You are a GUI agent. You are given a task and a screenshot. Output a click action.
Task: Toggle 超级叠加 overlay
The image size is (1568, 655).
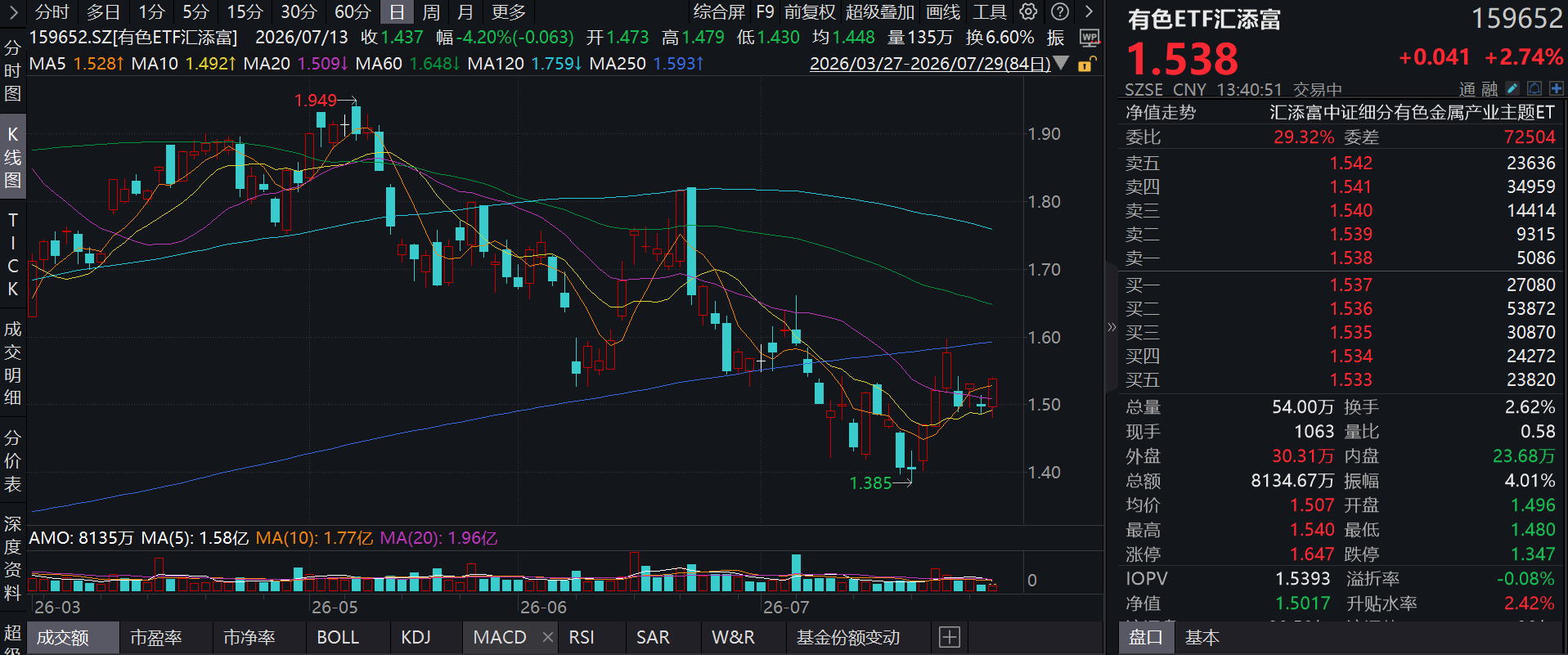pyautogui.click(x=880, y=12)
